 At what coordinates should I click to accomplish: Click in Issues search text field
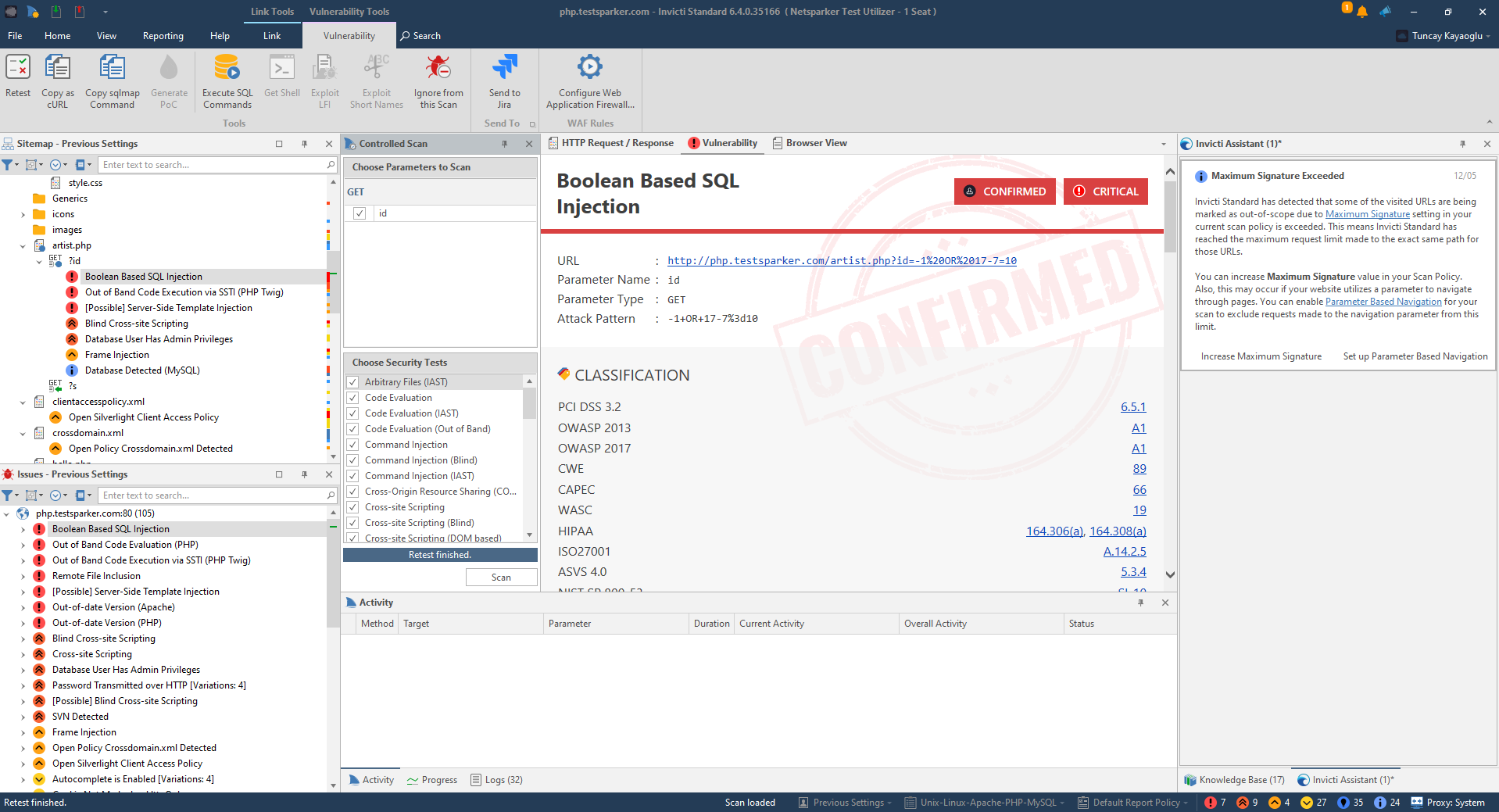(213, 495)
